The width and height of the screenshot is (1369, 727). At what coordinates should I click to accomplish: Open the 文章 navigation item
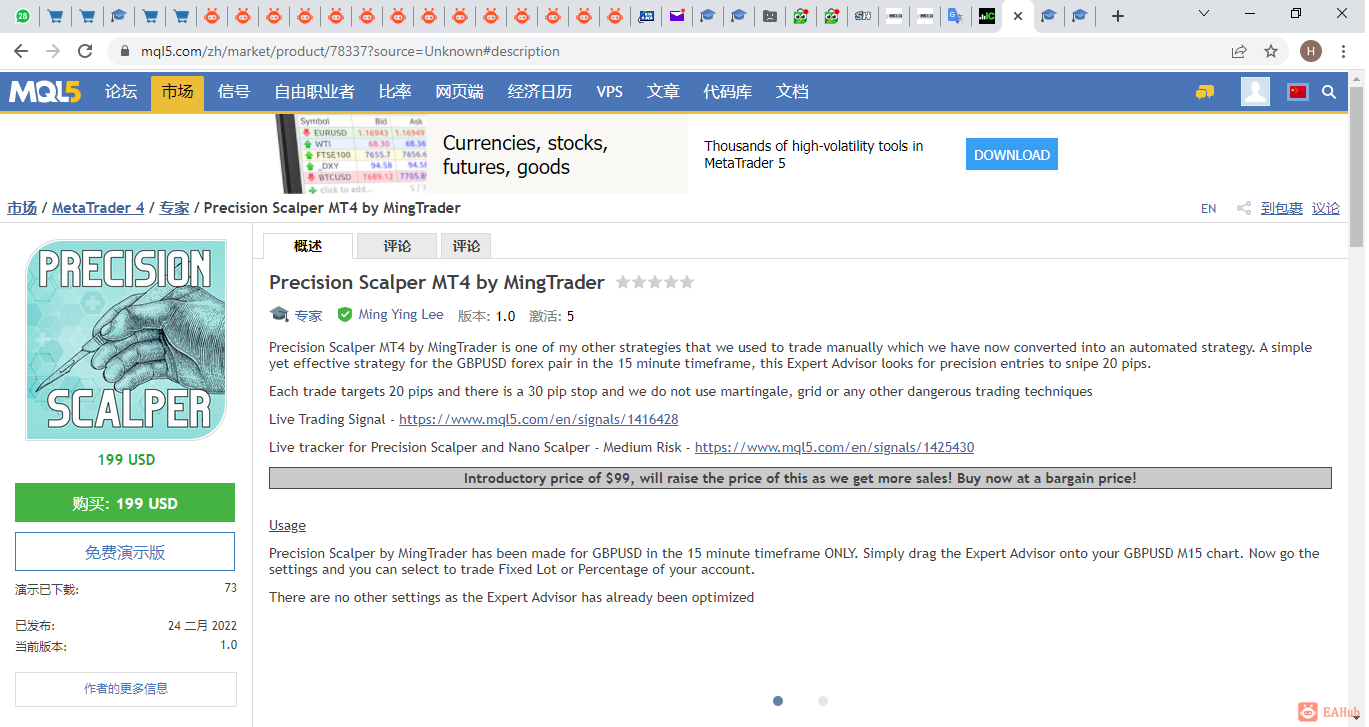point(663,92)
